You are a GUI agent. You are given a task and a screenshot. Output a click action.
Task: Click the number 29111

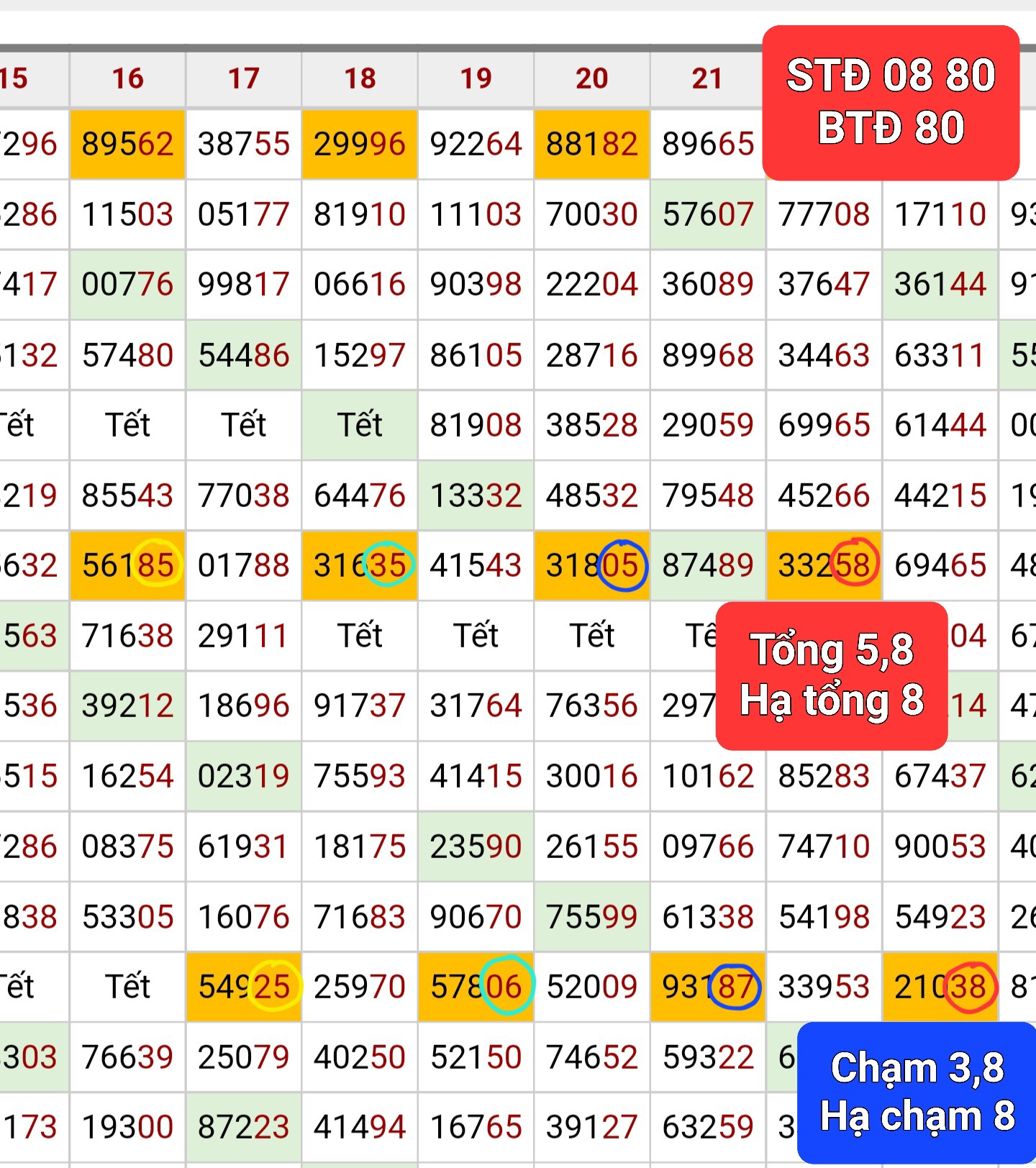[244, 636]
